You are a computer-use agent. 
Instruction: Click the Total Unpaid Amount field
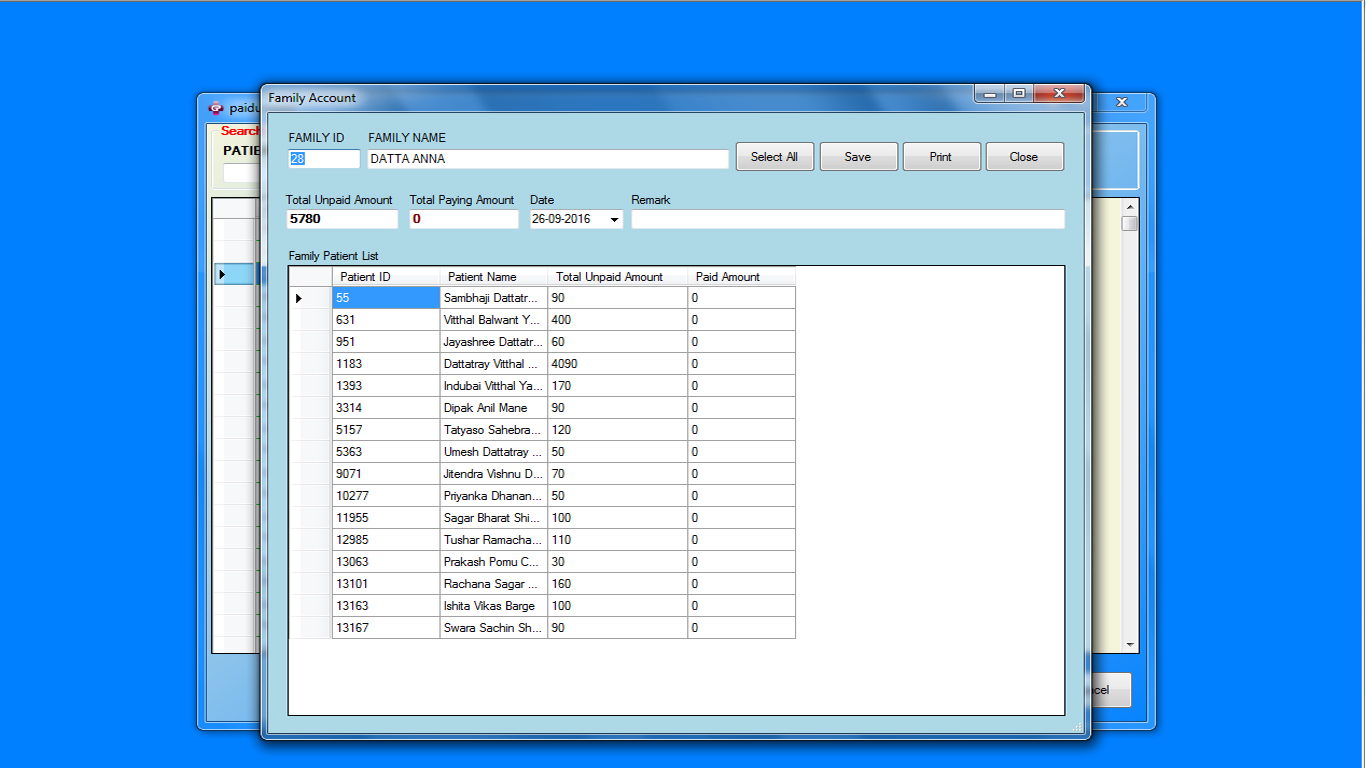pyautogui.click(x=341, y=219)
